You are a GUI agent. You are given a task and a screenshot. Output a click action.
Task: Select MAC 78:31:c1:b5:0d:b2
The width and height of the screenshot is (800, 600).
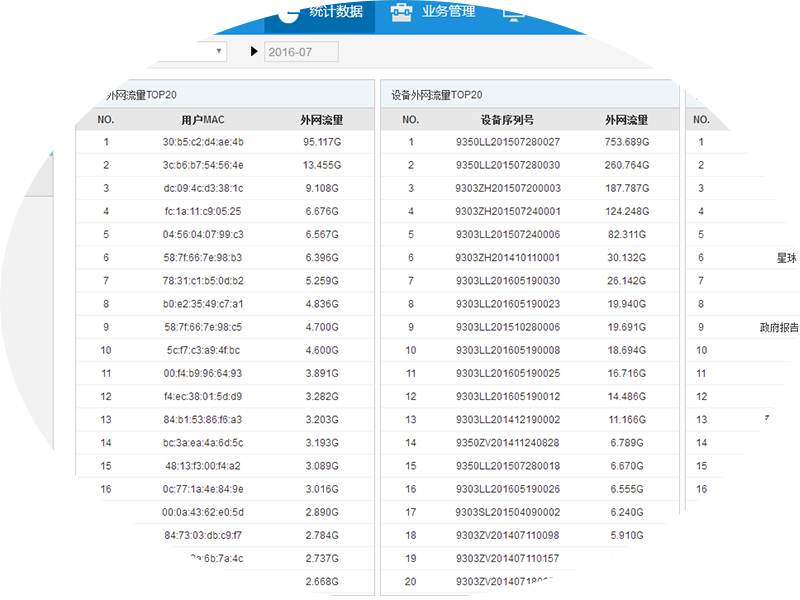pyautogui.click(x=203, y=281)
